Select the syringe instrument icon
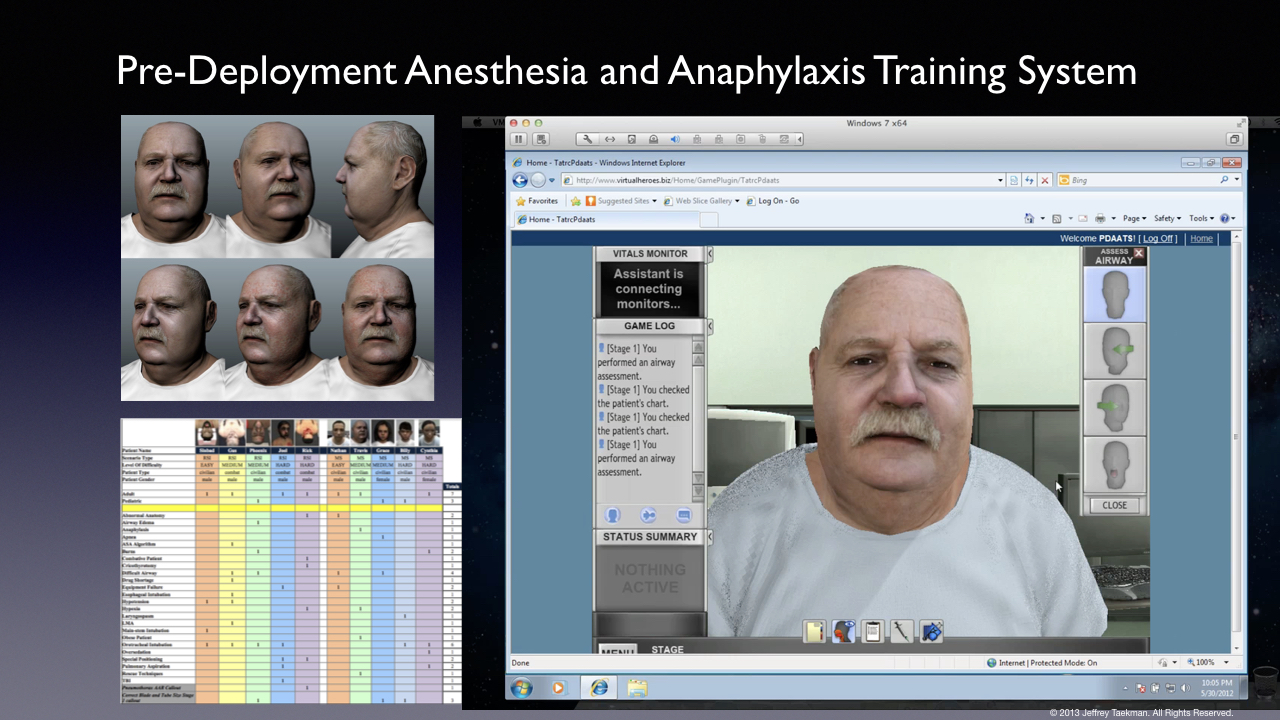Image resolution: width=1280 pixels, height=720 pixels. tap(902, 632)
